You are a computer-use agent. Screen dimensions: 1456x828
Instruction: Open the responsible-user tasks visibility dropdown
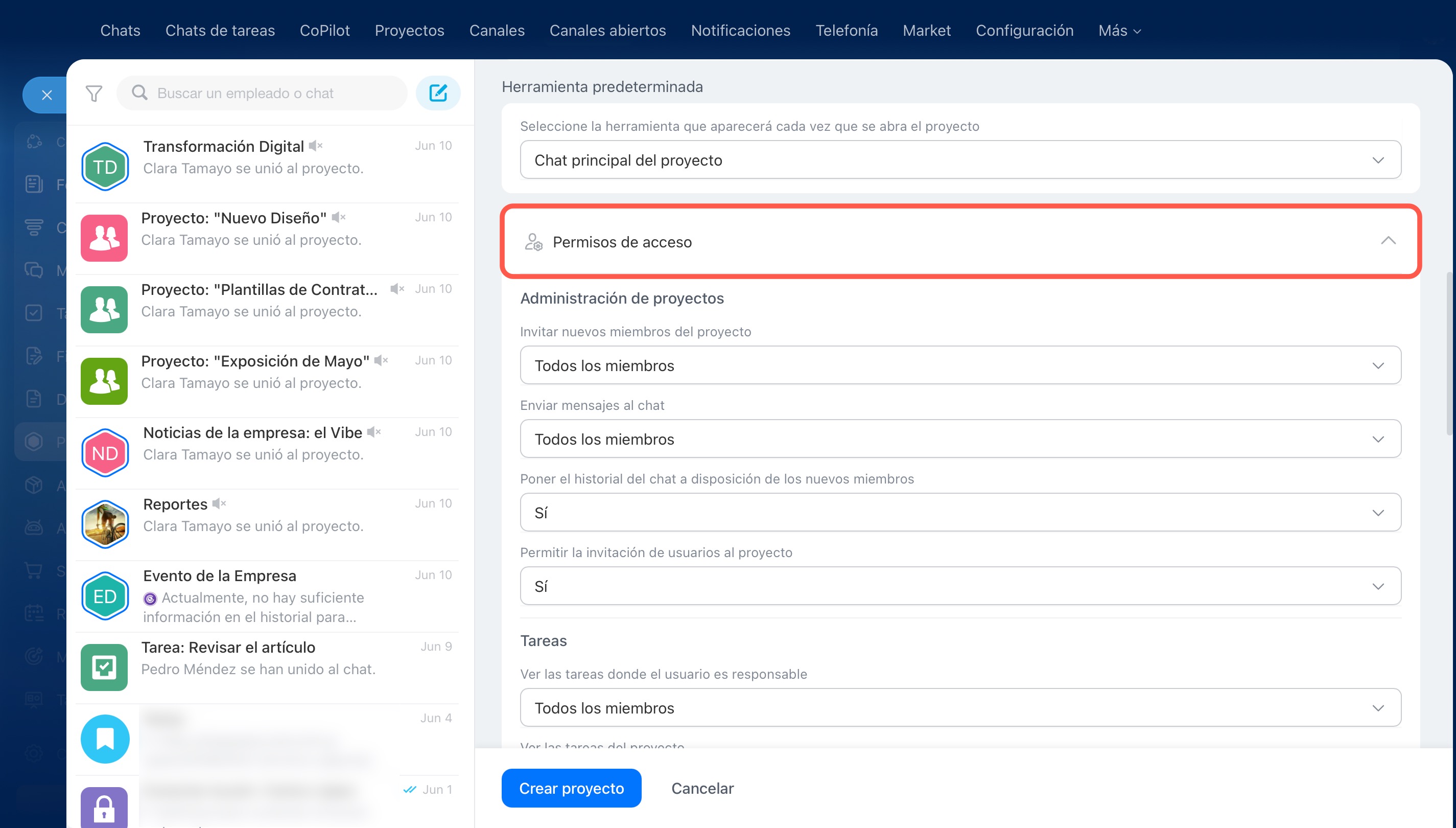click(x=960, y=707)
